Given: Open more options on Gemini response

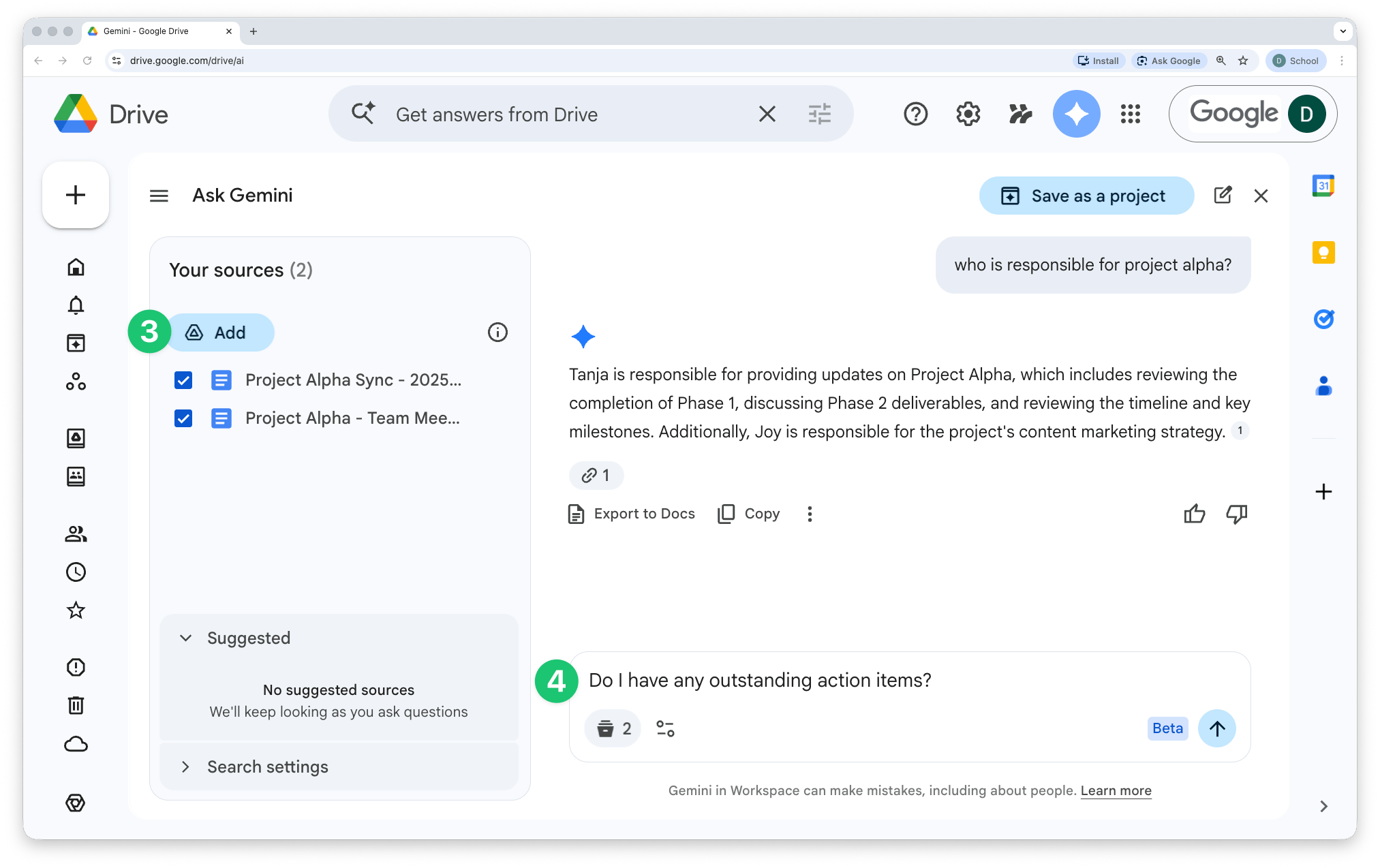Looking at the screenshot, I should point(810,514).
